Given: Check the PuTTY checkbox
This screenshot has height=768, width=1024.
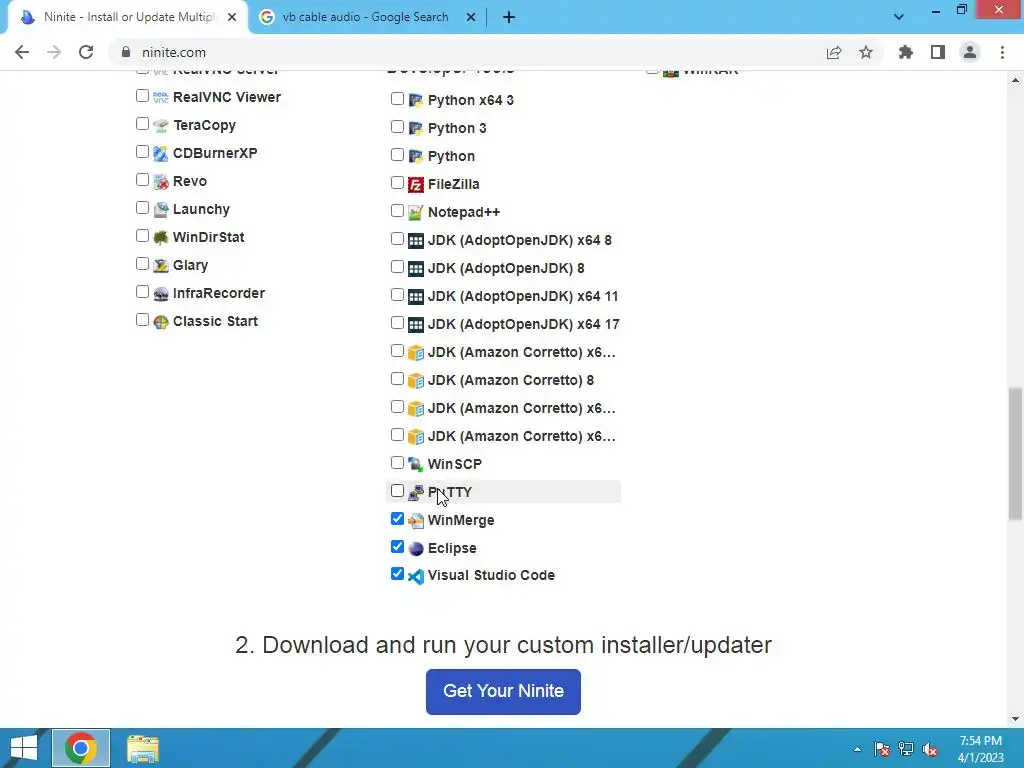Looking at the screenshot, I should [x=397, y=490].
